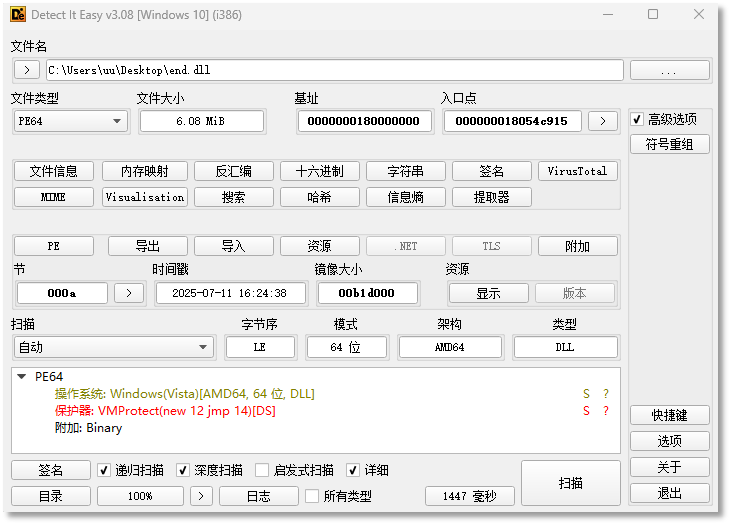
Task: Open the 反汇编 disassembly view
Action: coord(233,171)
